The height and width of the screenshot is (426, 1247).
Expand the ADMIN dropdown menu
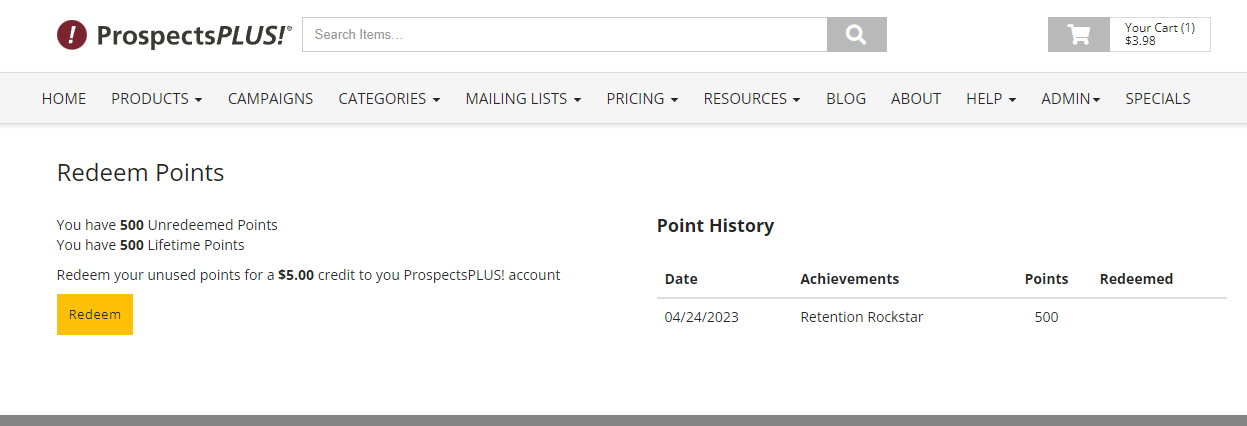point(1071,98)
